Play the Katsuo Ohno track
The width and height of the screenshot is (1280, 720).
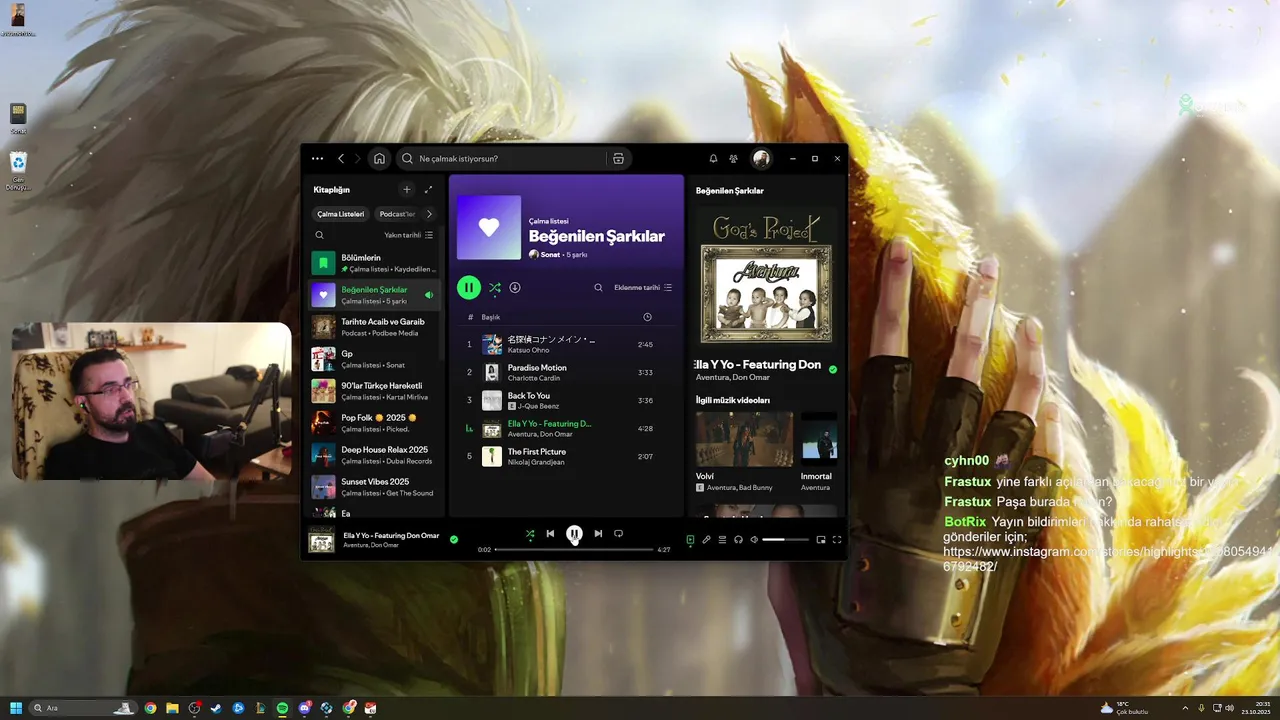coord(566,344)
